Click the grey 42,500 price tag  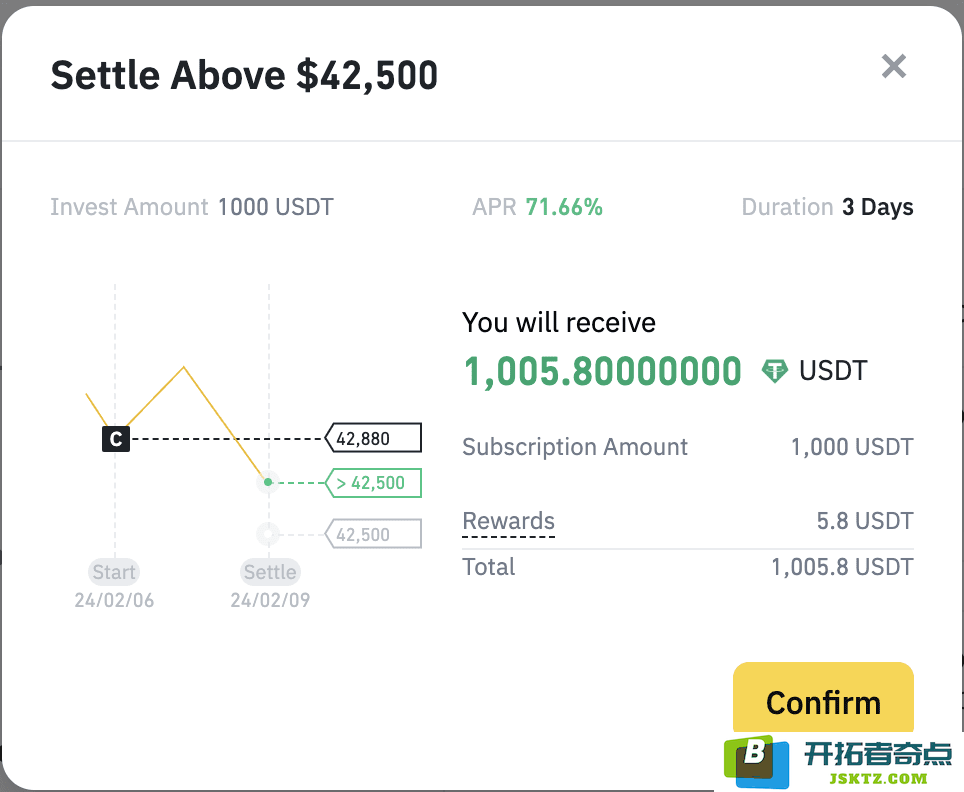click(373, 534)
